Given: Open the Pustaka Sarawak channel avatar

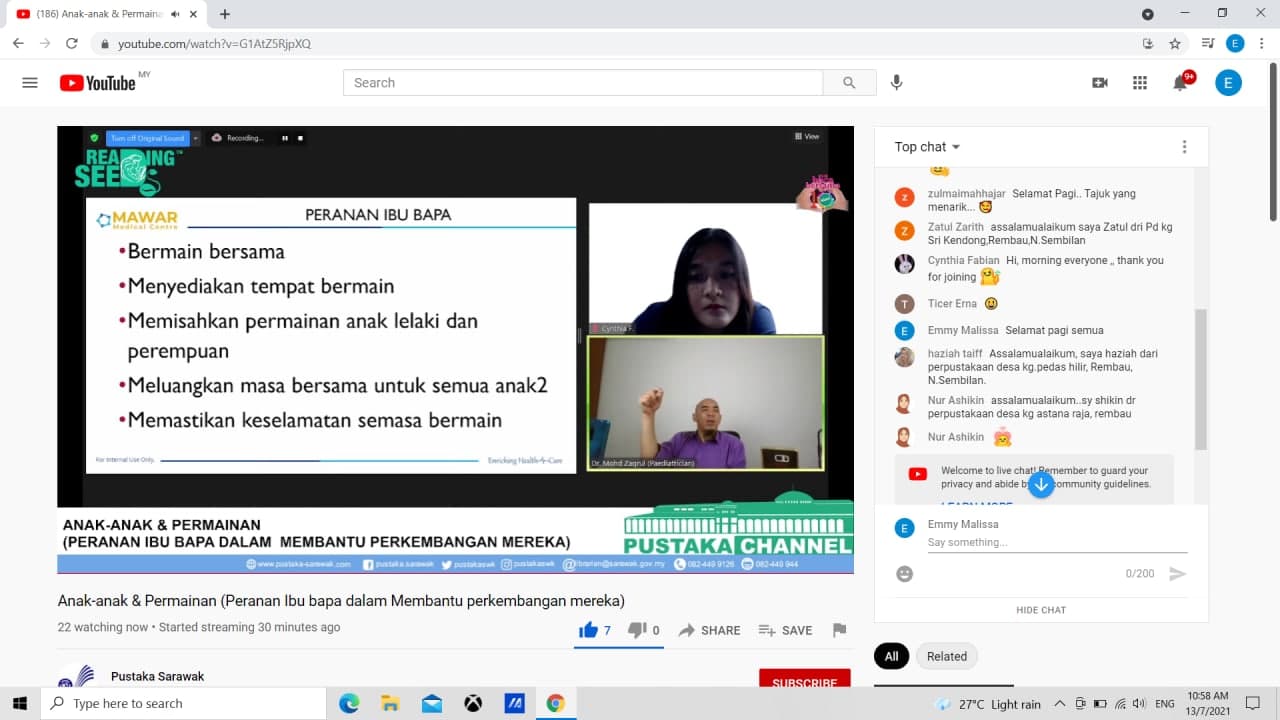Looking at the screenshot, I should tap(76, 675).
